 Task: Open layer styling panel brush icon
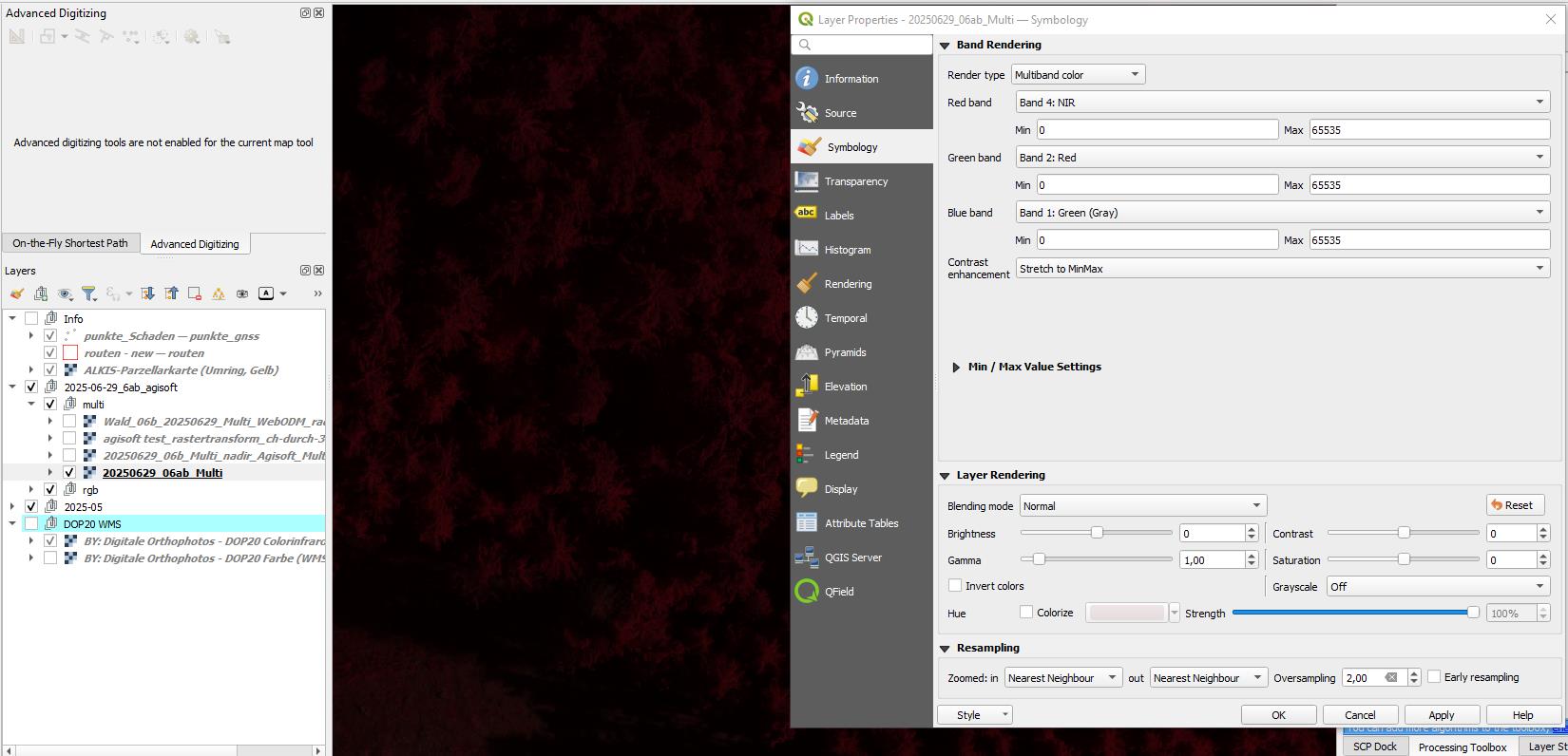(x=17, y=293)
